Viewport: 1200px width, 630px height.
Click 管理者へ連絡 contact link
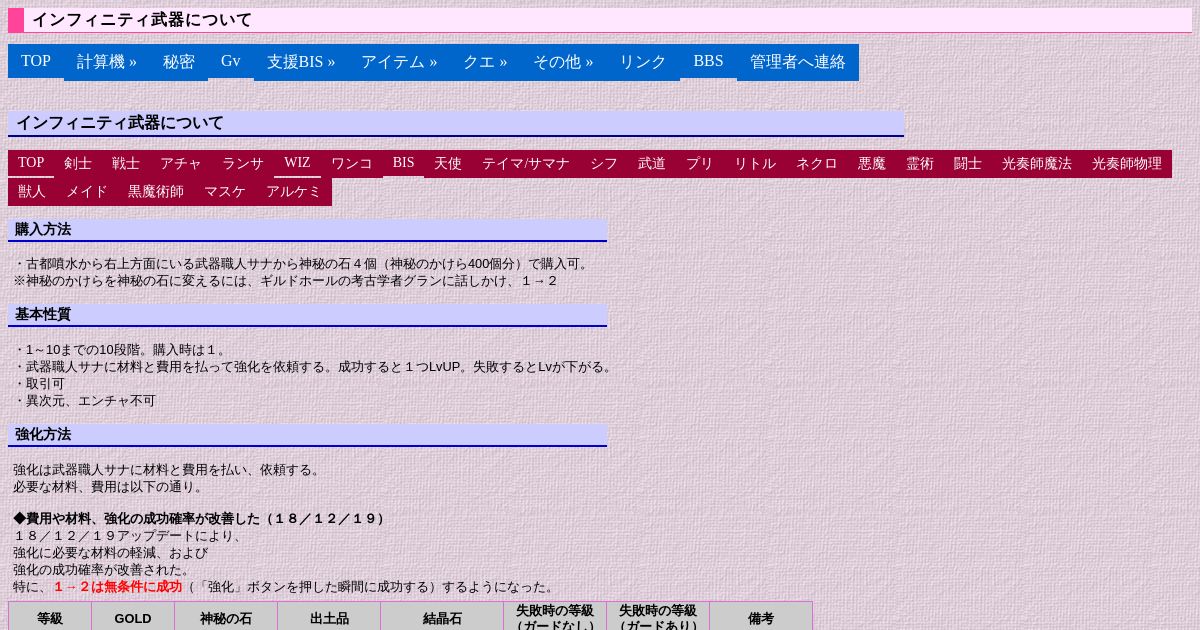click(x=798, y=62)
